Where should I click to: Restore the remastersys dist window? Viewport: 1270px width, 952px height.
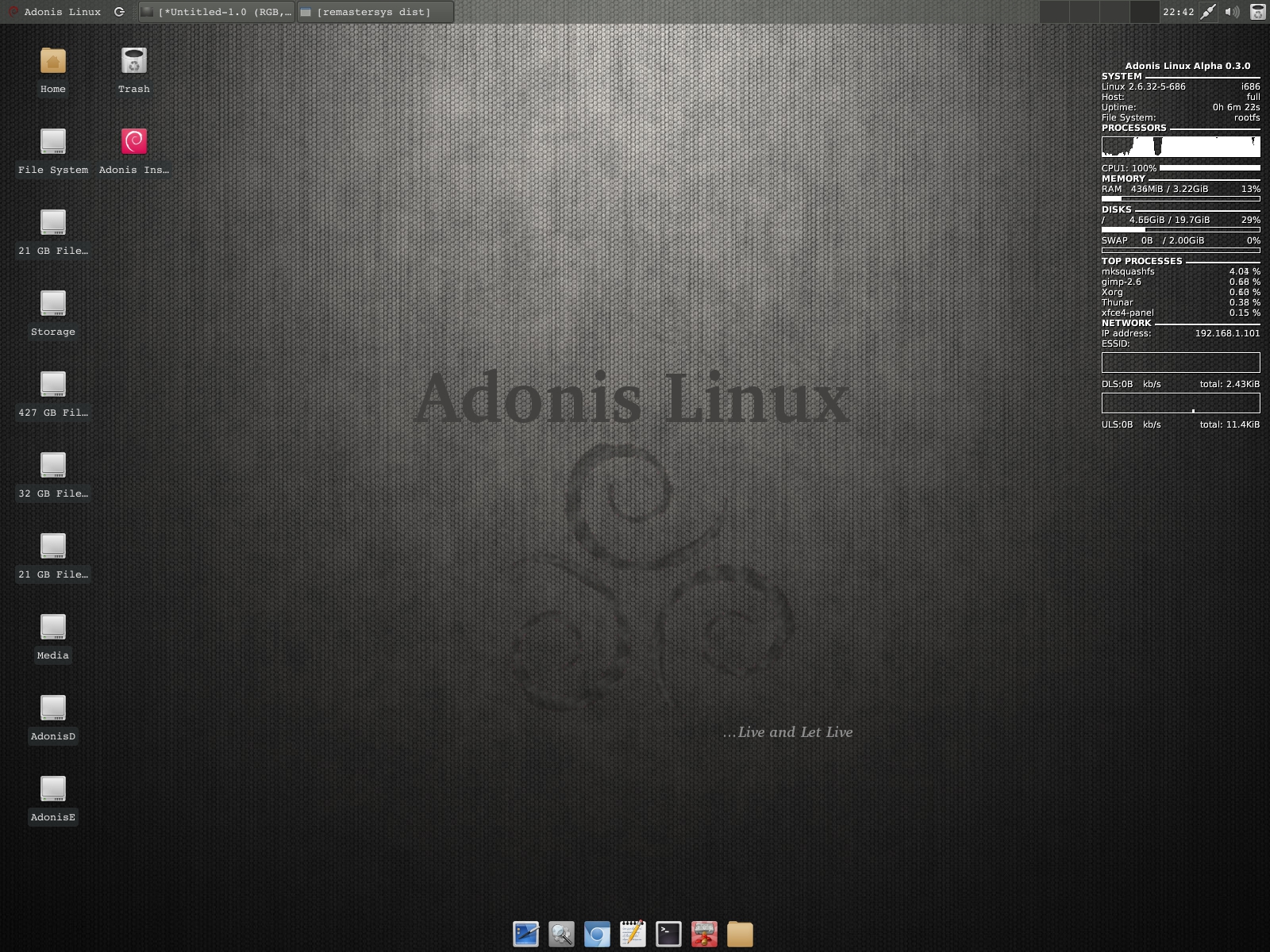pyautogui.click(x=375, y=12)
